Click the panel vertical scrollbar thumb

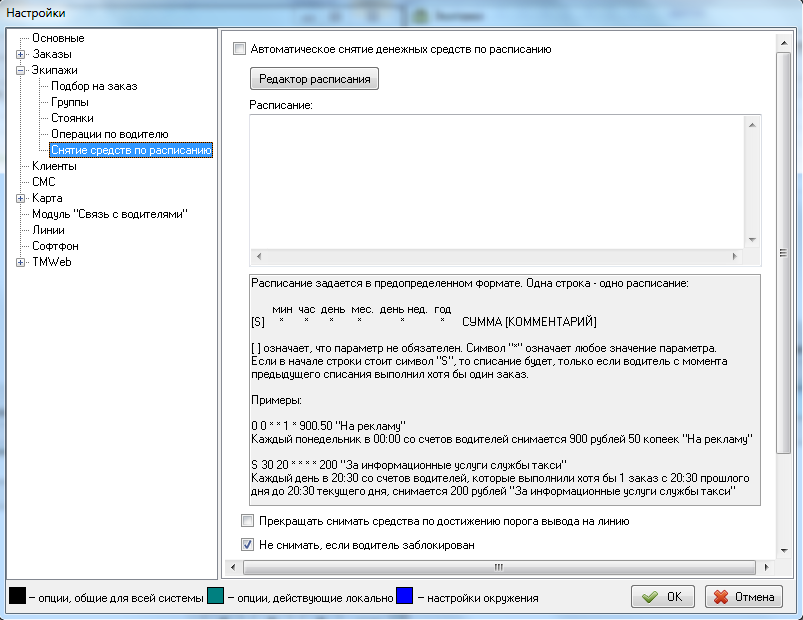coord(784,252)
